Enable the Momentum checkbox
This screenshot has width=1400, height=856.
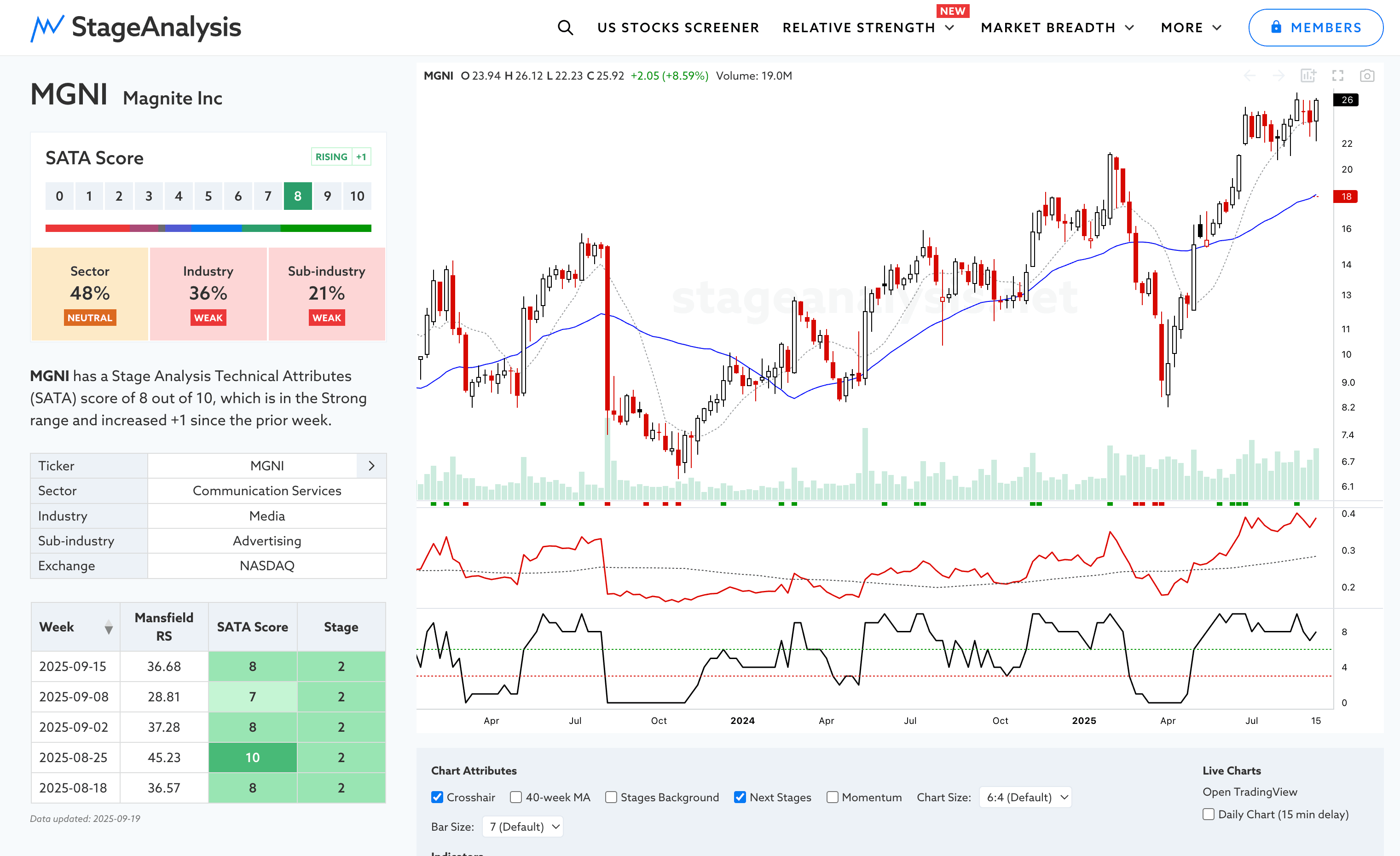click(x=833, y=797)
